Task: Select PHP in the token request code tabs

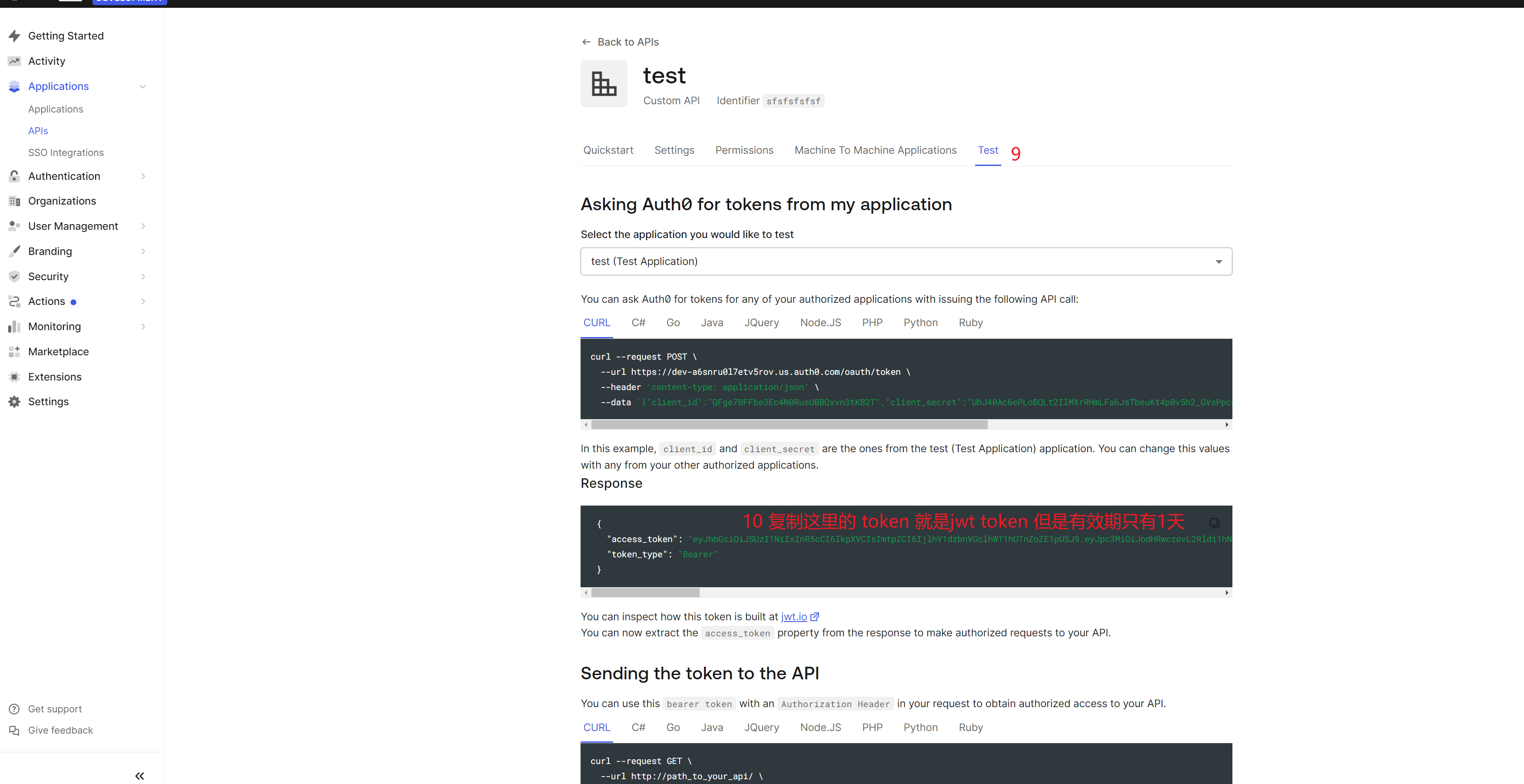Action: click(x=872, y=323)
